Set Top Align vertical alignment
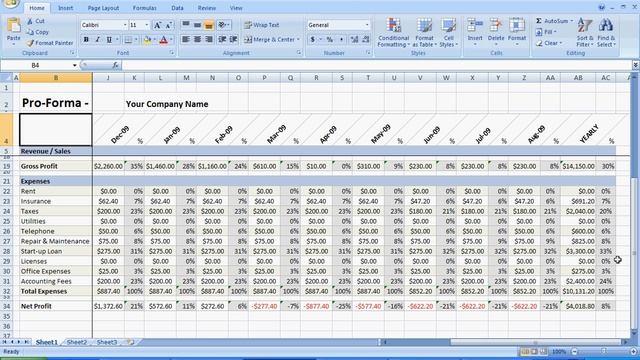Image resolution: width=640 pixels, height=360 pixels. pos(186,25)
